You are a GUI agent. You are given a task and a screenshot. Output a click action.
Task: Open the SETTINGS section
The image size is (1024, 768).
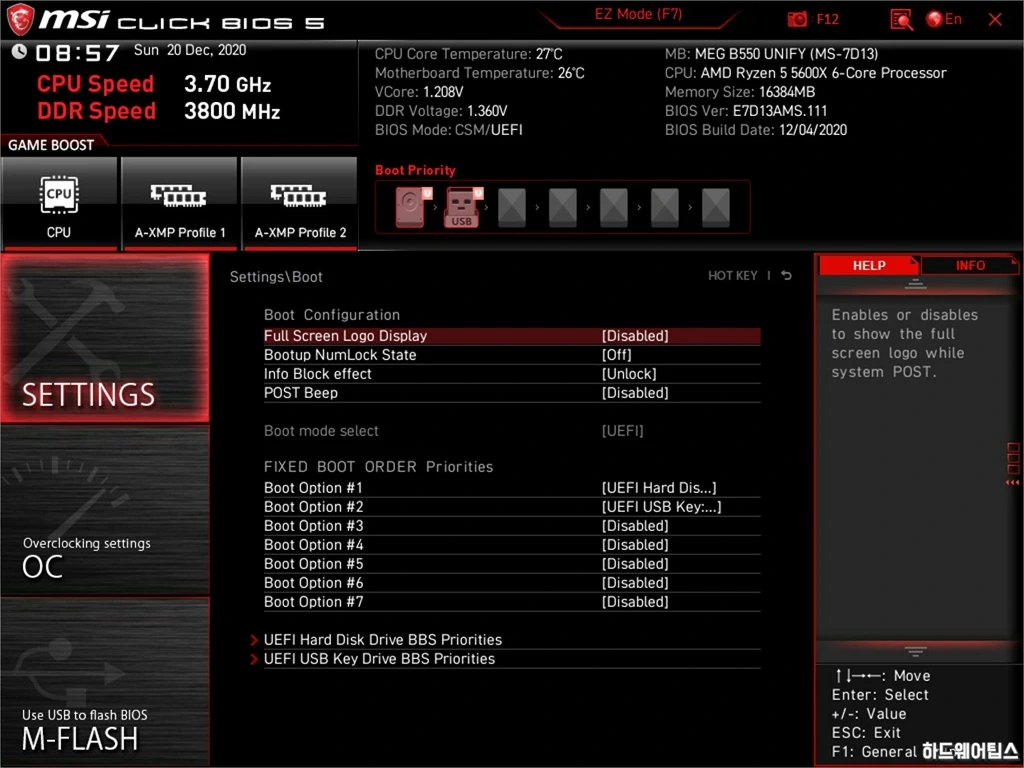105,338
